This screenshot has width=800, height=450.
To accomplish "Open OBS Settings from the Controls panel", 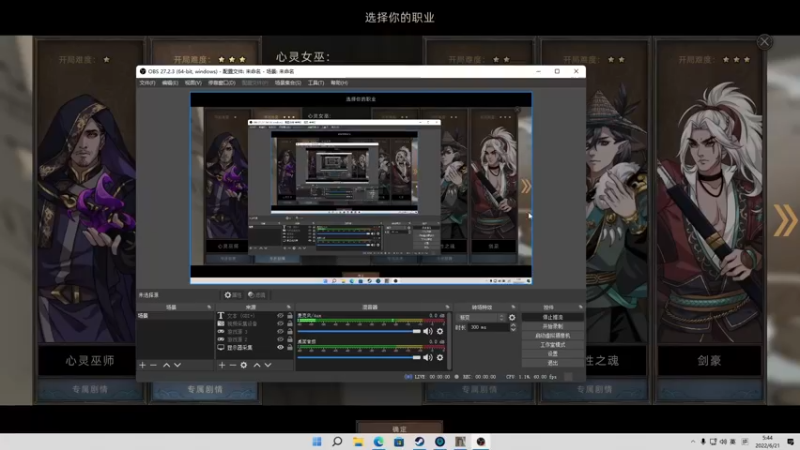I will point(553,354).
